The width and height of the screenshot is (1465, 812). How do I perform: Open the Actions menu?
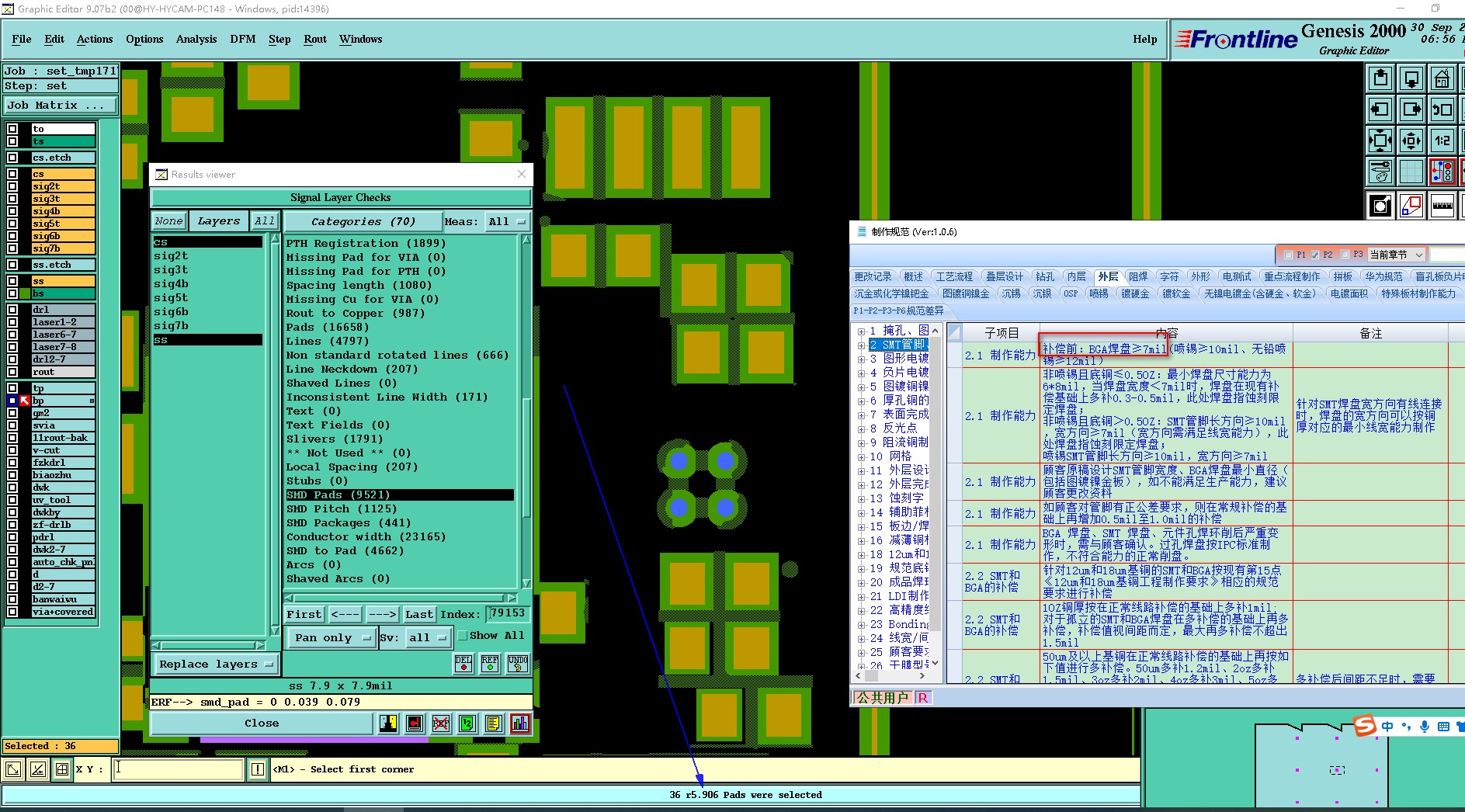click(95, 39)
